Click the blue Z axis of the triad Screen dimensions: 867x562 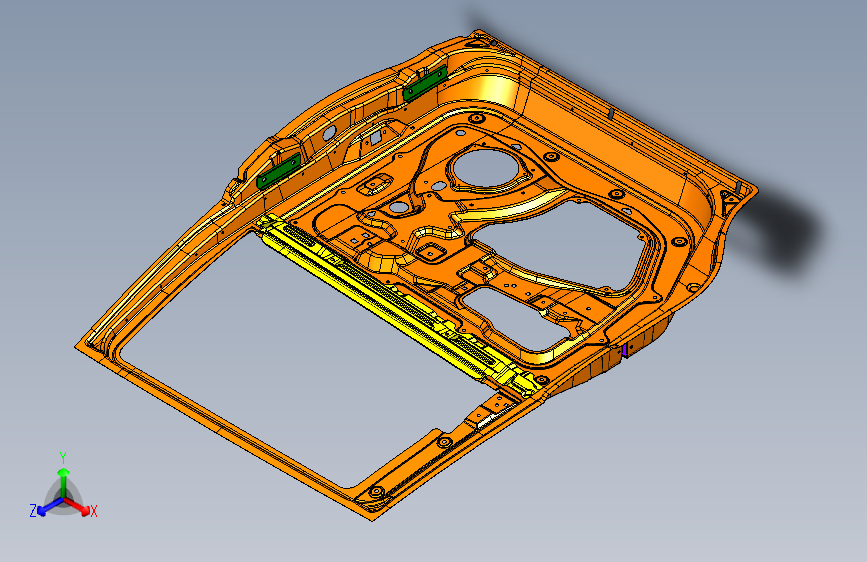pyautogui.click(x=50, y=507)
